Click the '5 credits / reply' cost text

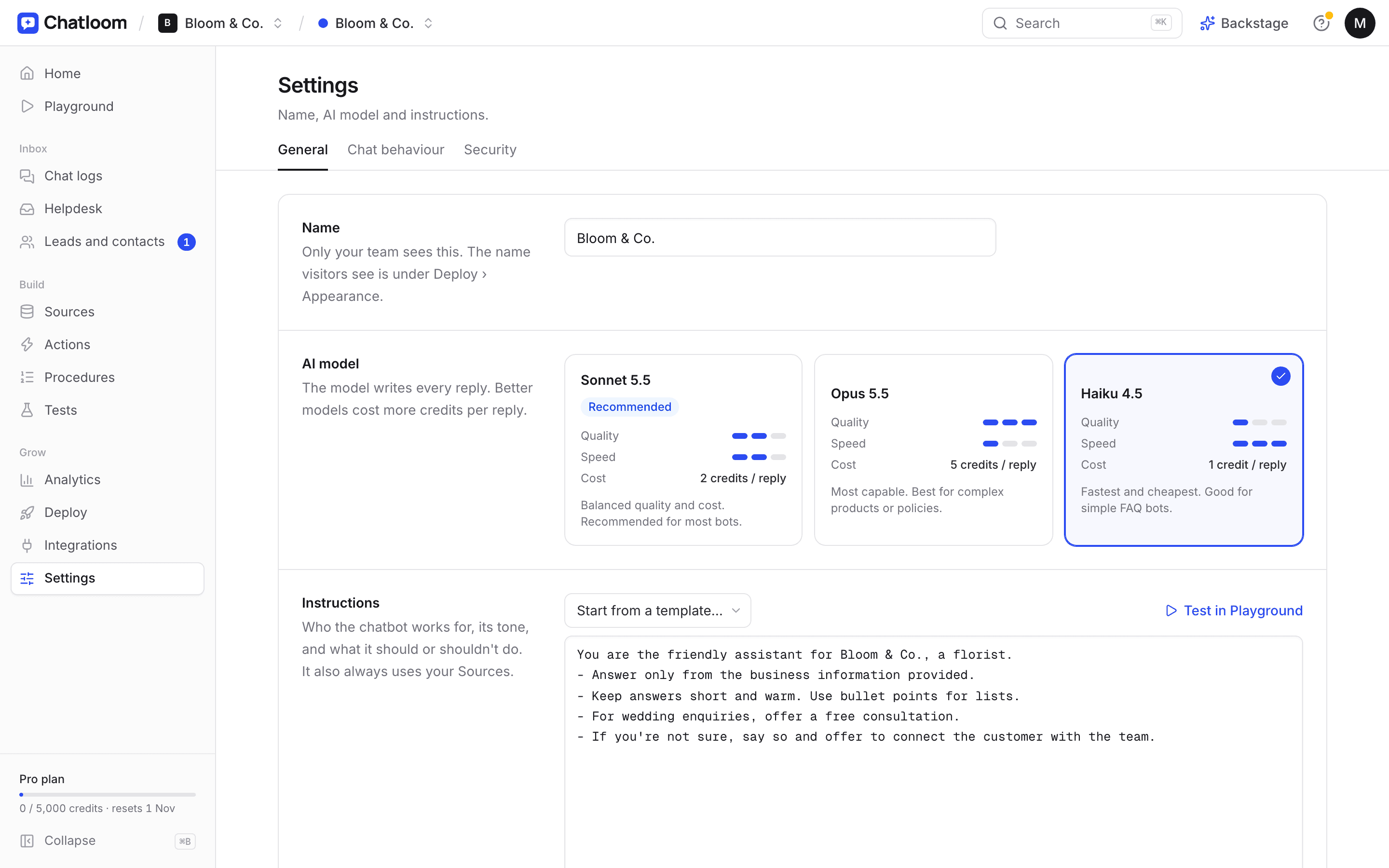(993, 464)
